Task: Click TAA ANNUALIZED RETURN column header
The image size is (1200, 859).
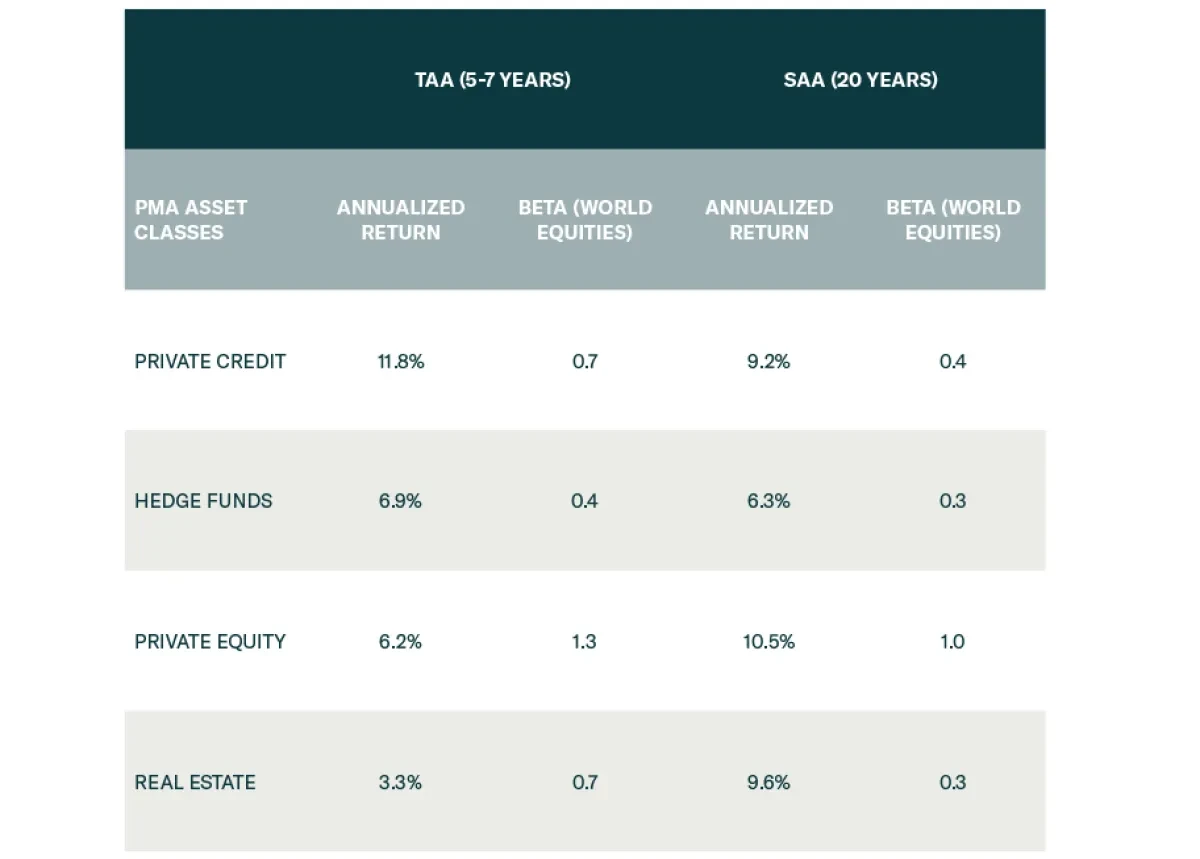Action: (400, 220)
